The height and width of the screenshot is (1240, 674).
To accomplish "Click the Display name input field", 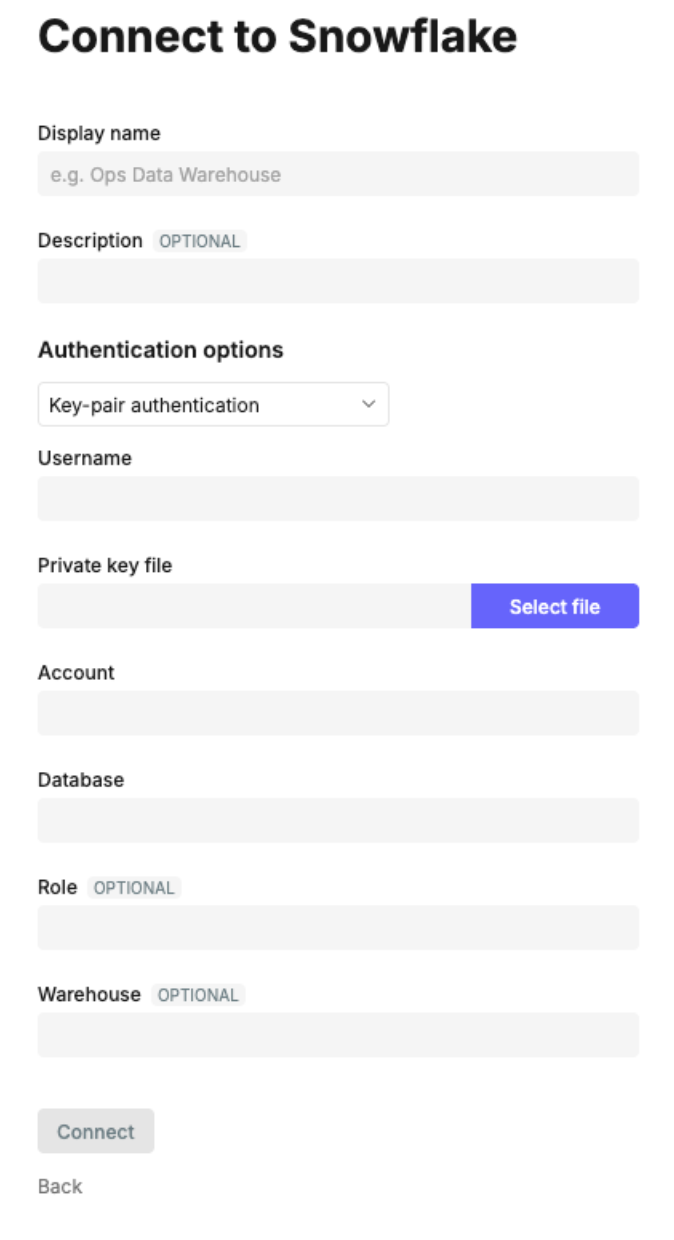I will point(337,174).
